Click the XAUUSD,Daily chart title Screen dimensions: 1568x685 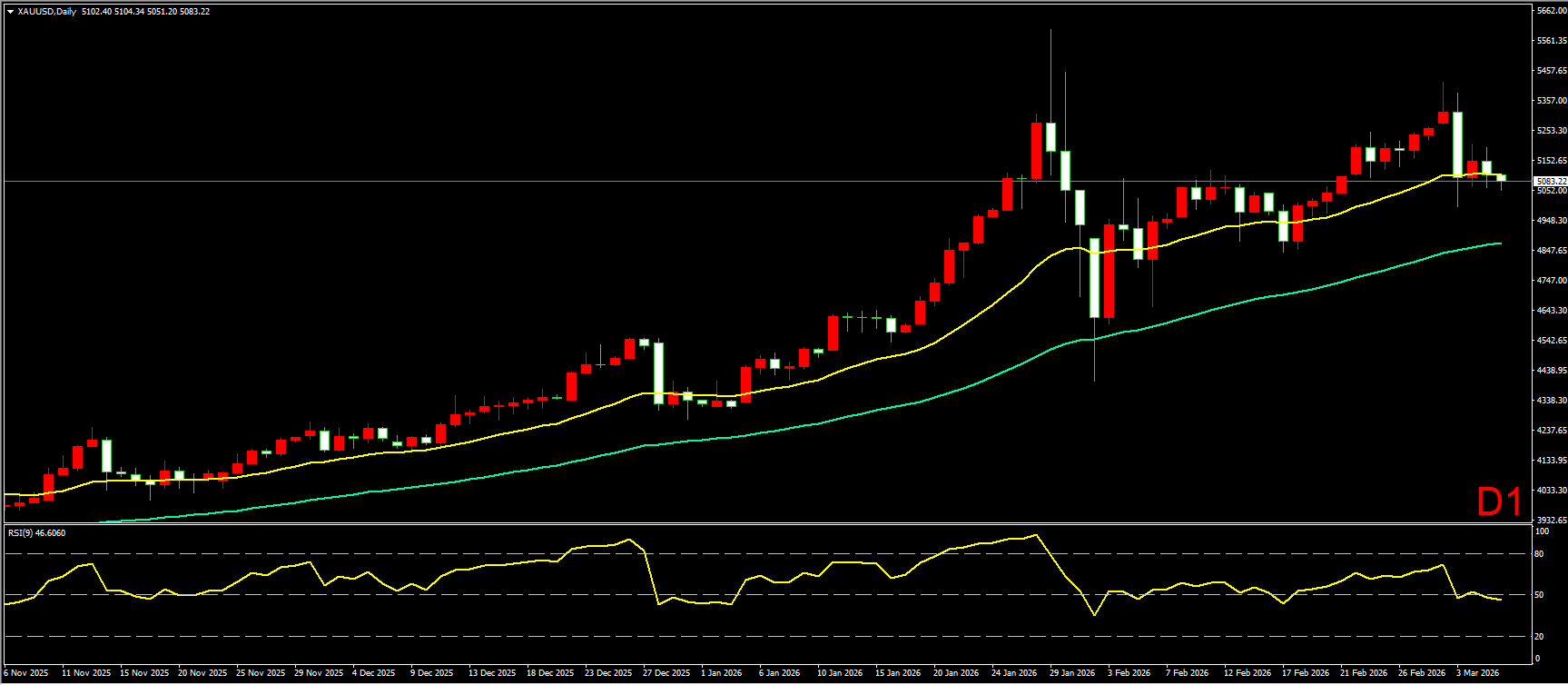pyautogui.click(x=47, y=12)
